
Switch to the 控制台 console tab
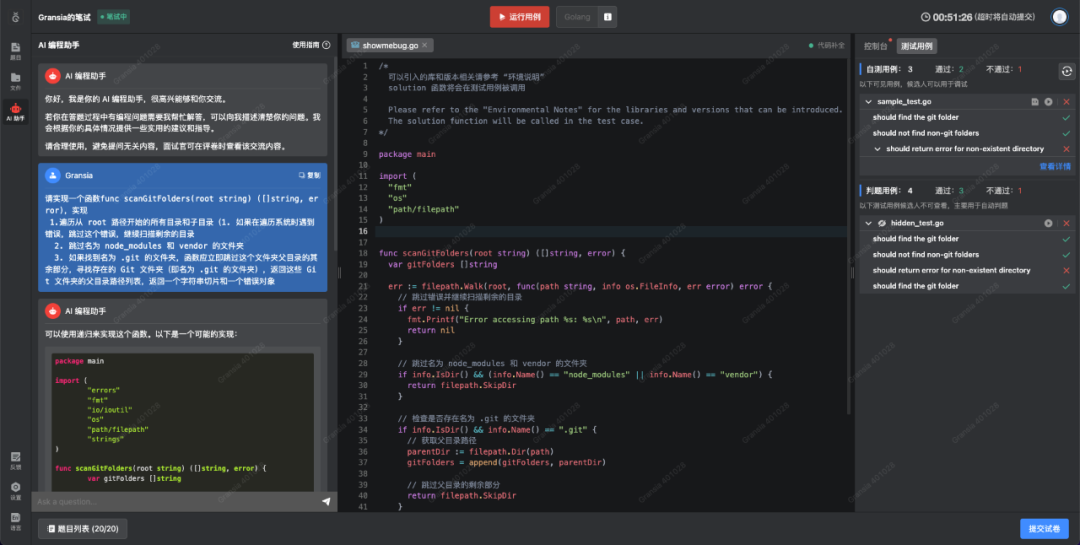tap(875, 46)
